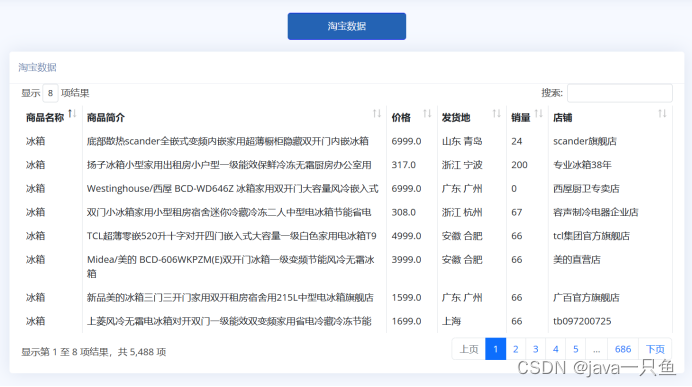Select the Midea/美的 BCD-606WKPZM(E) description
The width and height of the screenshot is (692, 387).
[x=231, y=267]
